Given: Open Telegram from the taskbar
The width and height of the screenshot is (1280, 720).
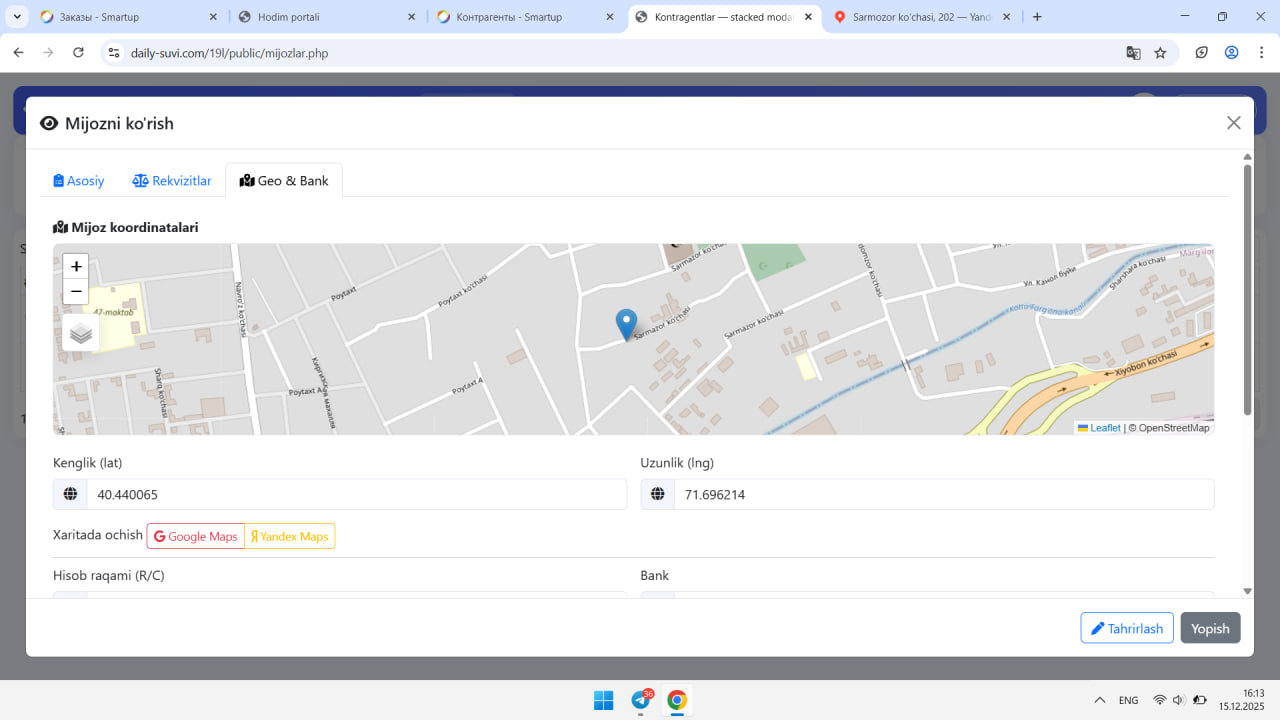Looking at the screenshot, I should pos(641,700).
